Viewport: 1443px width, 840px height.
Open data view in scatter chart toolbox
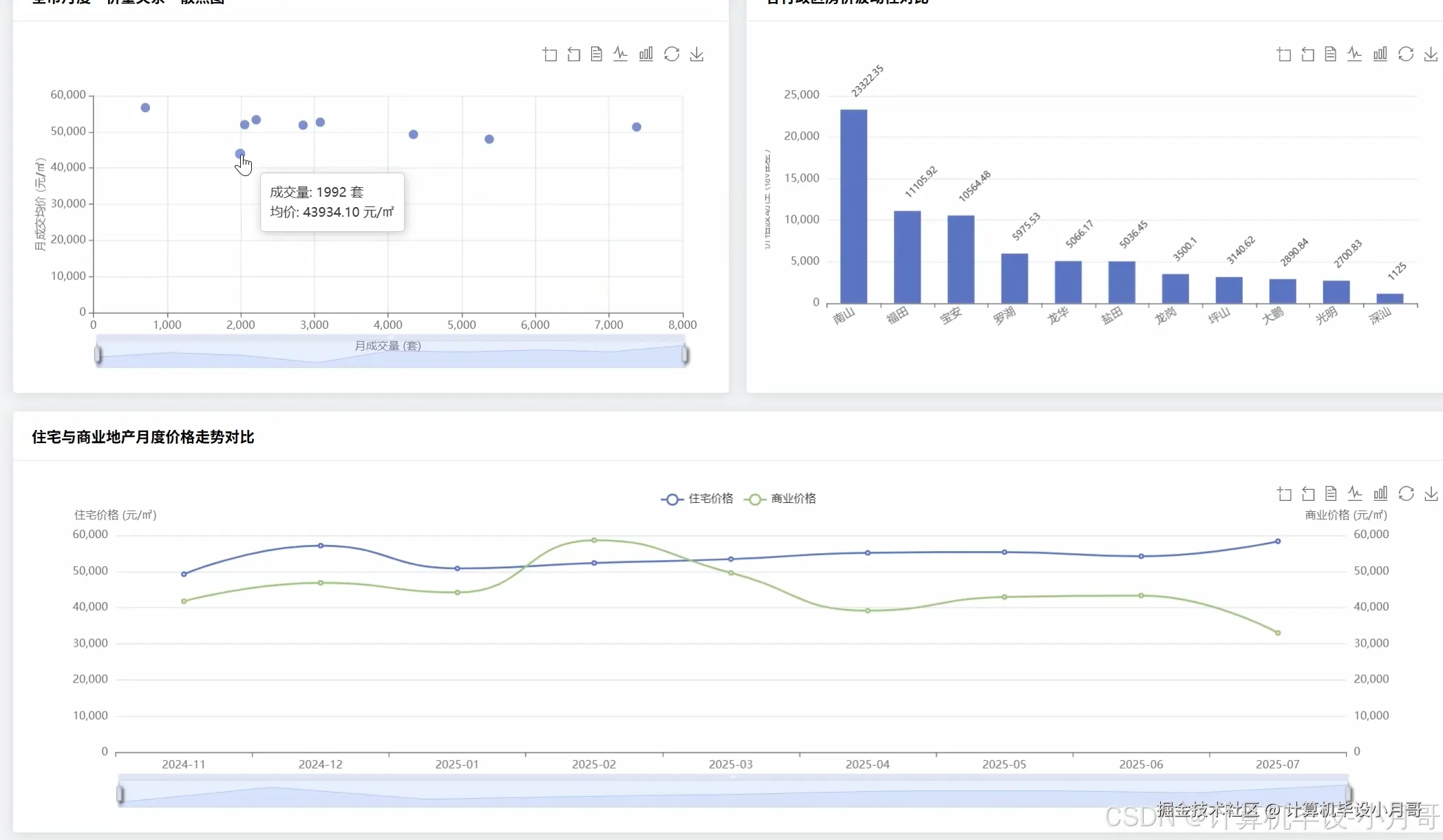[x=597, y=54]
